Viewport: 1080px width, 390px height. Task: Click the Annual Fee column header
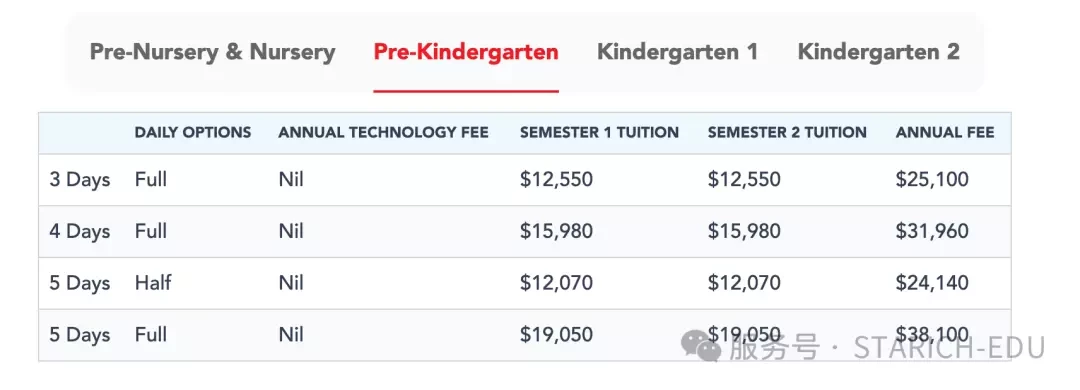(945, 132)
